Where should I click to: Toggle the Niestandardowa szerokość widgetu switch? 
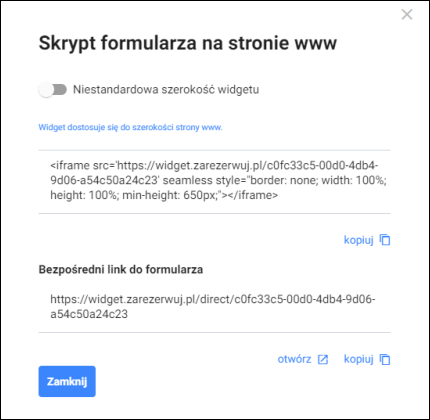[x=53, y=90]
